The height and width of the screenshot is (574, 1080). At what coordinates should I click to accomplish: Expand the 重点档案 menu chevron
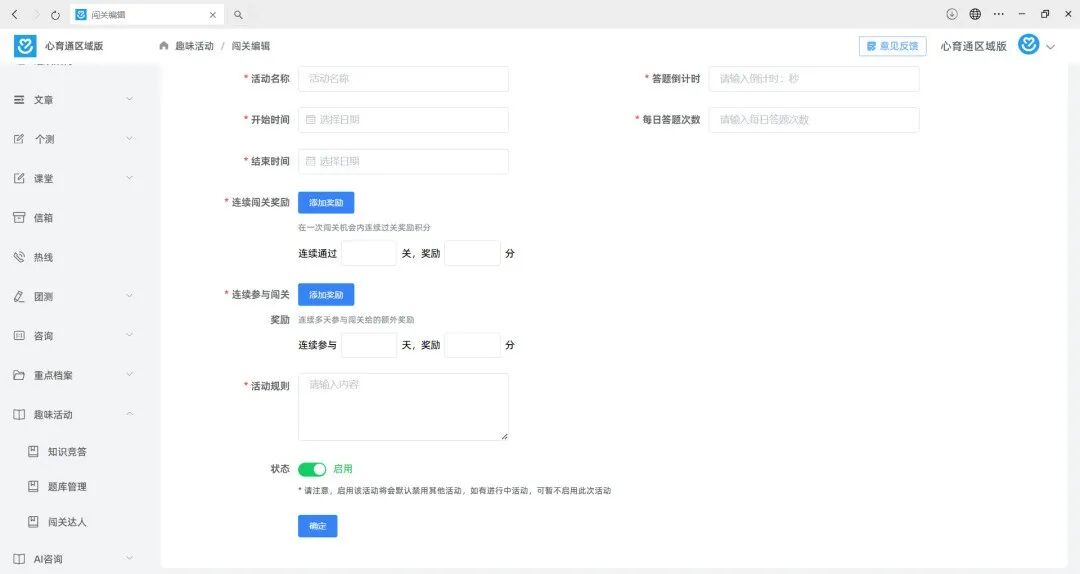pyautogui.click(x=129, y=374)
